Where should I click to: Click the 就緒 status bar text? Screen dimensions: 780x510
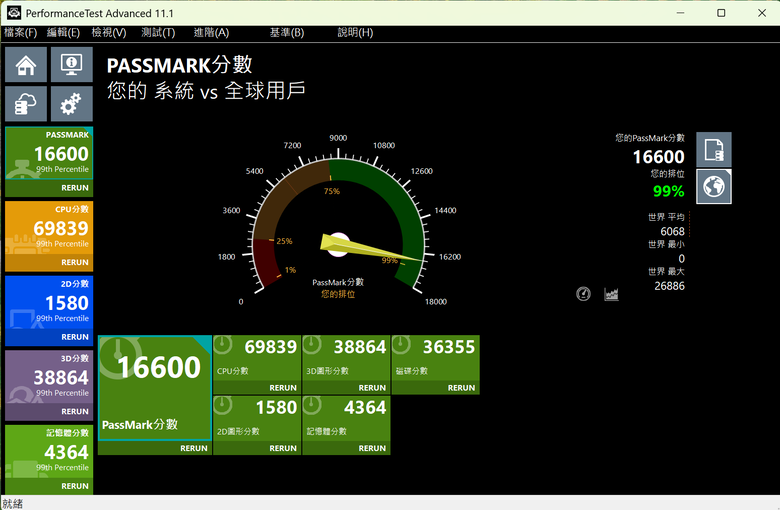click(x=12, y=504)
